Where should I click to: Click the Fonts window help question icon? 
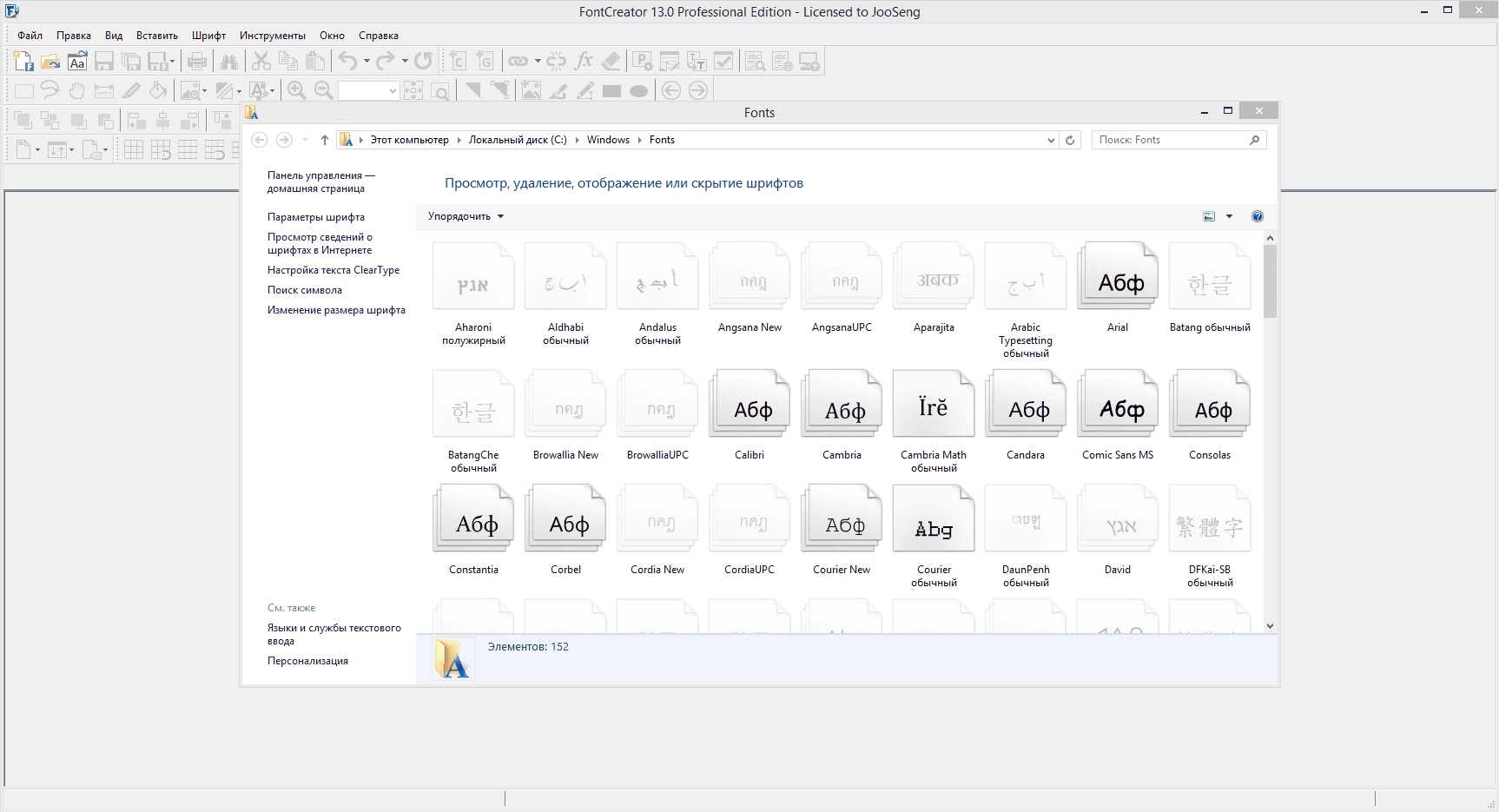(x=1257, y=216)
